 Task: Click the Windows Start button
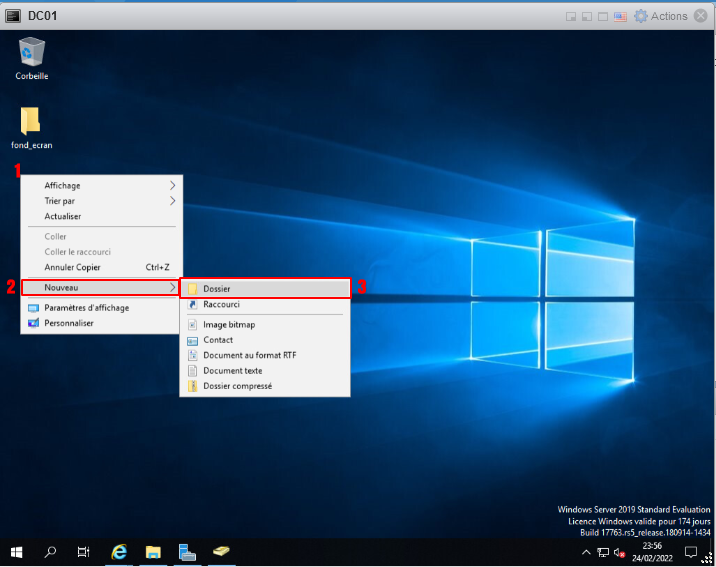pos(16,551)
